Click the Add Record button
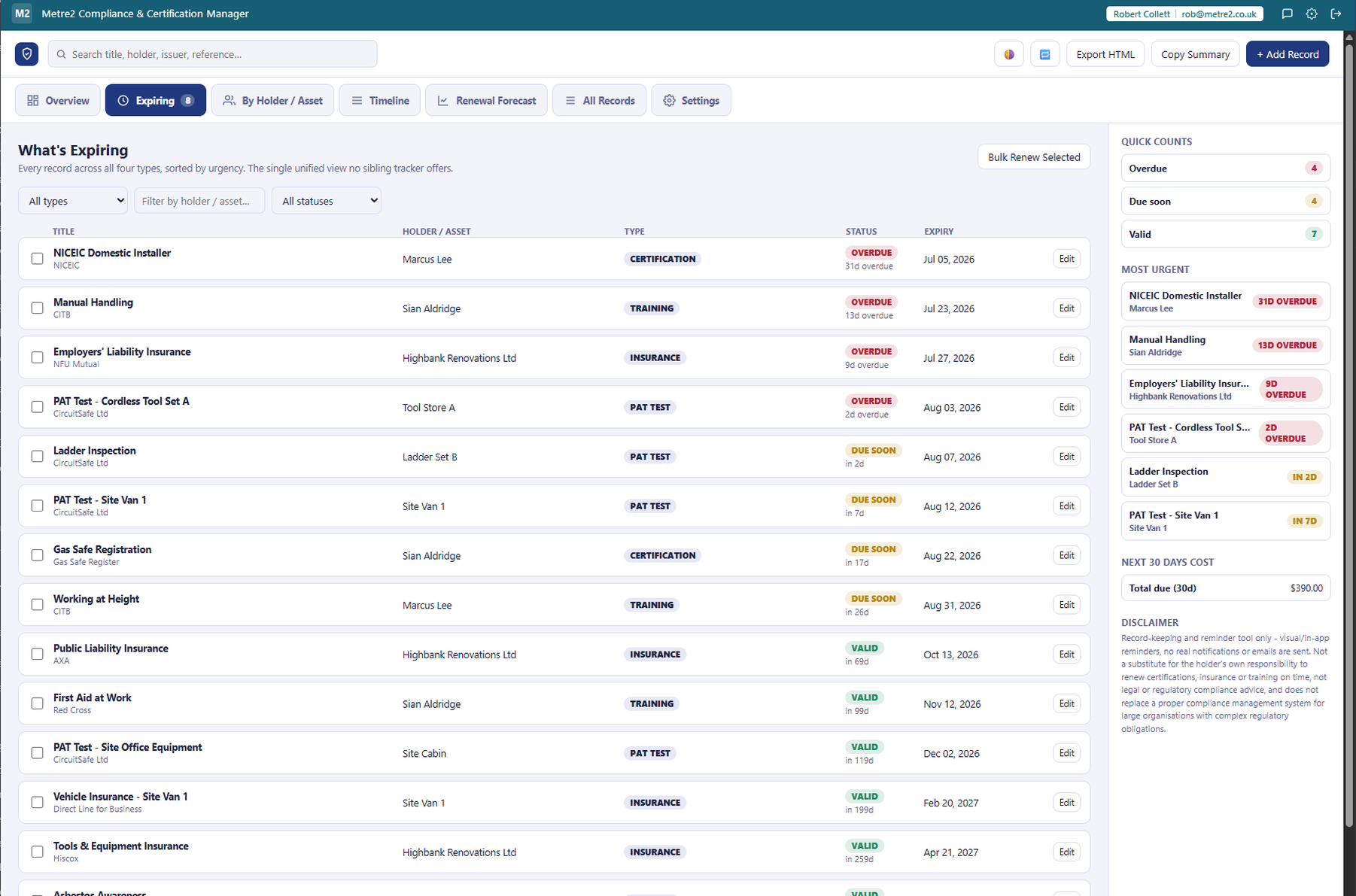 tap(1288, 54)
